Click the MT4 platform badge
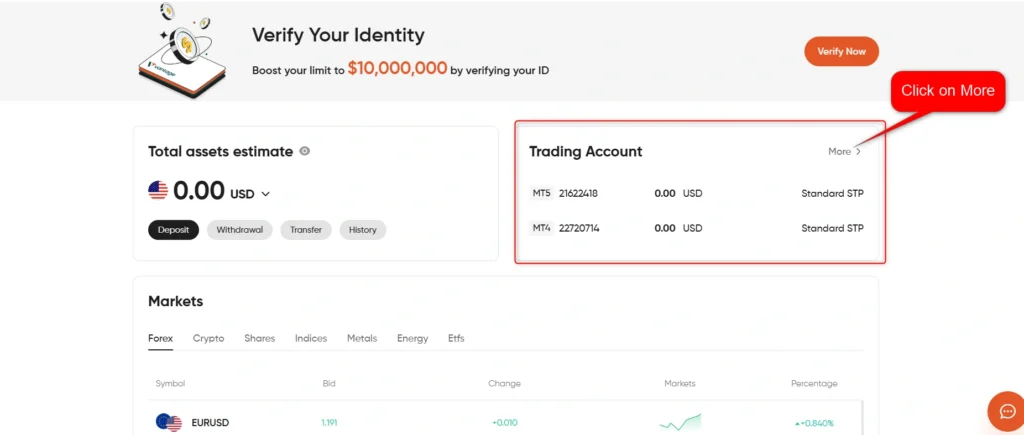This screenshot has height=435, width=1024. pos(541,229)
